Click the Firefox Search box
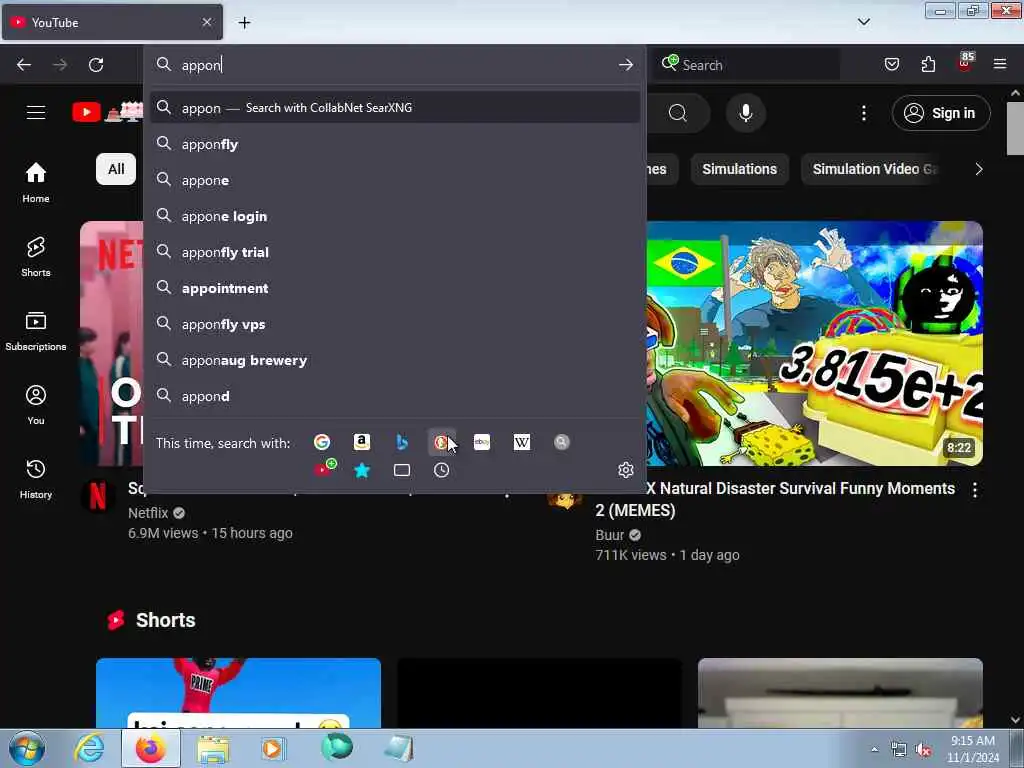Image resolution: width=1024 pixels, height=768 pixels. pos(746,65)
